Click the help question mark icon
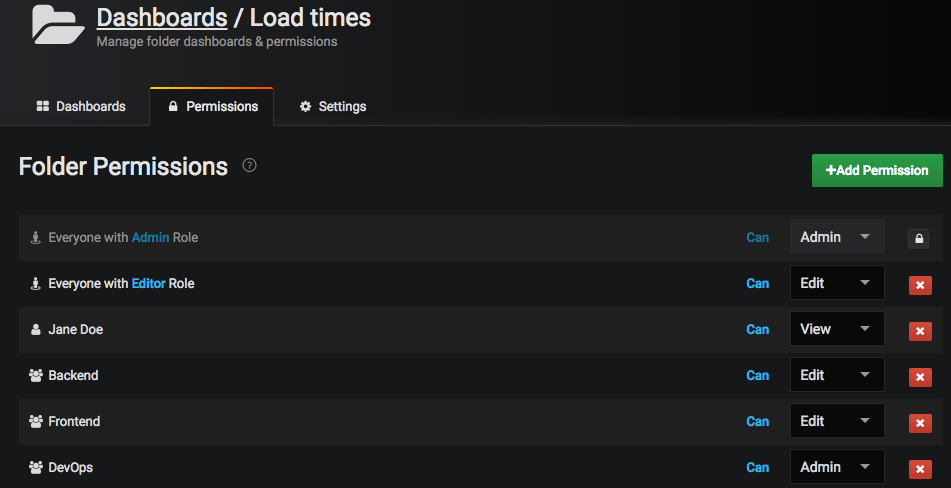 click(250, 165)
